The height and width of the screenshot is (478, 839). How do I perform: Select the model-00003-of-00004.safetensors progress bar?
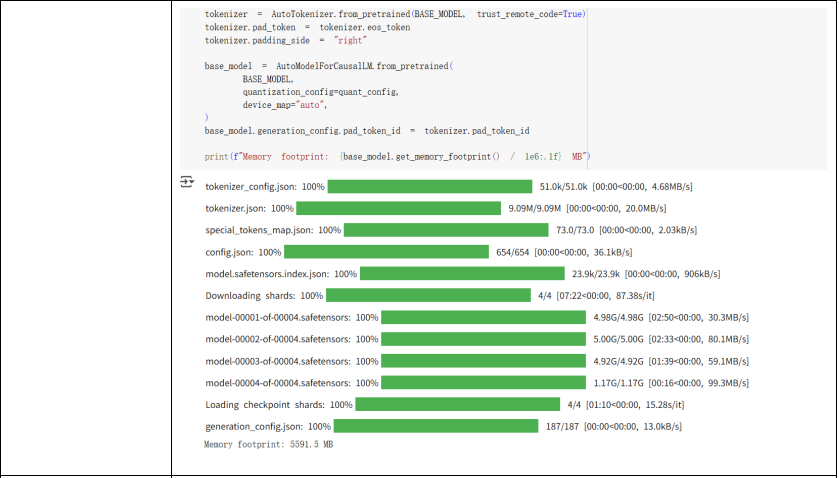(x=484, y=361)
